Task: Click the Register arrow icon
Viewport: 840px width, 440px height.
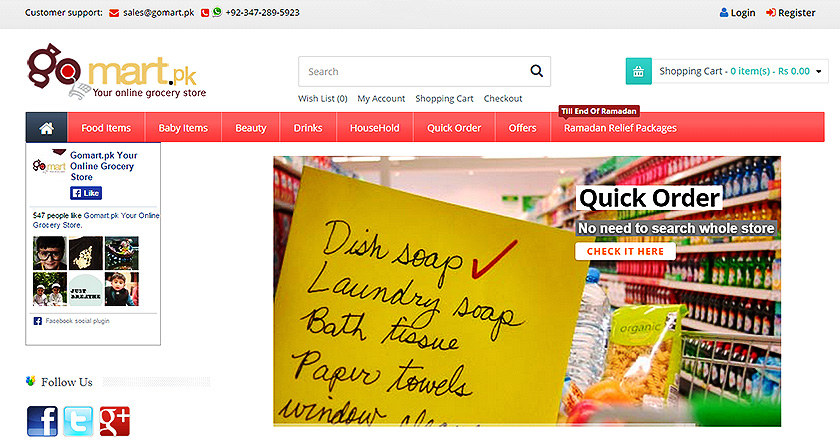Action: (771, 12)
